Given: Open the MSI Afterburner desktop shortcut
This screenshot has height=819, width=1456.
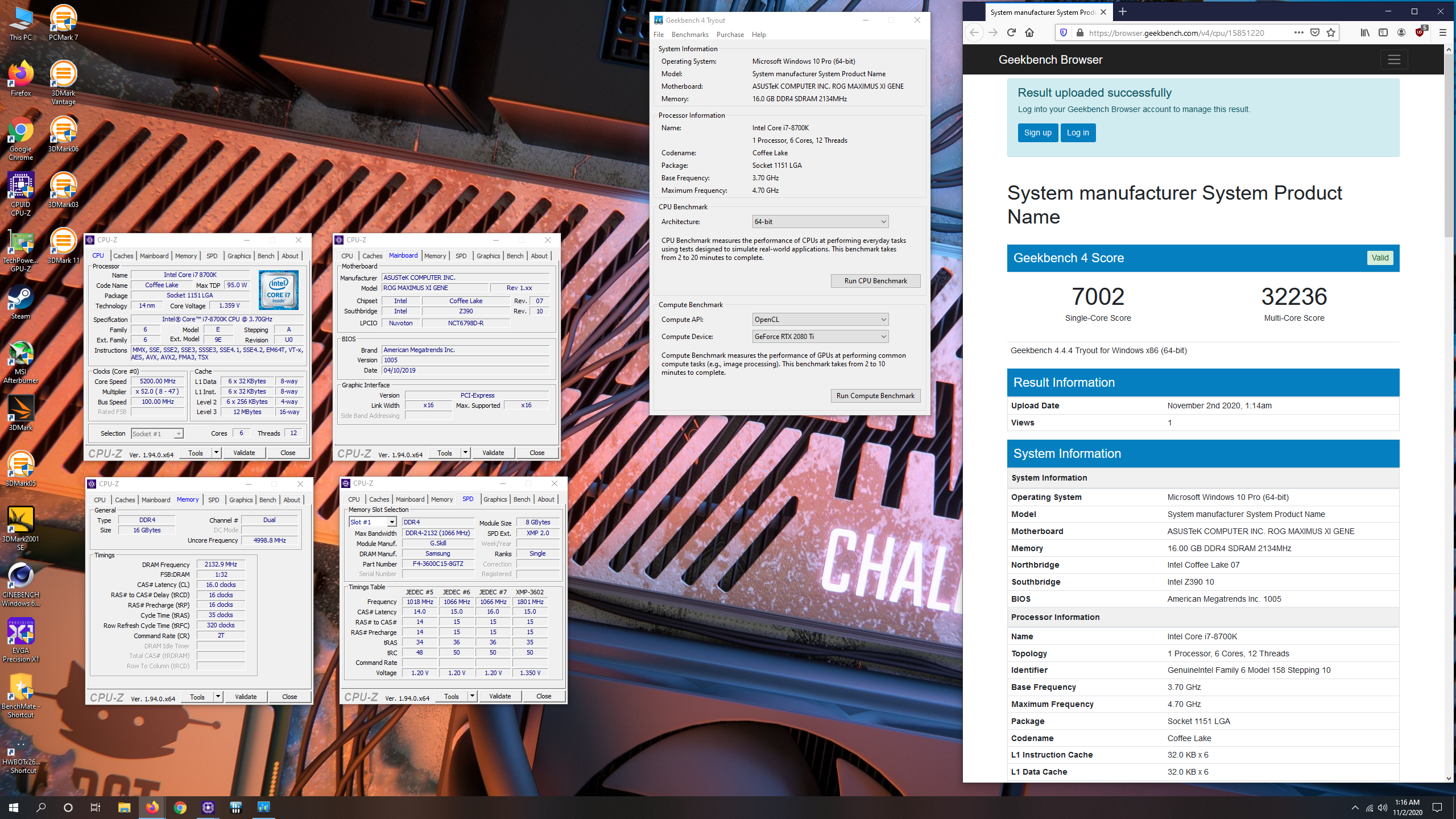Looking at the screenshot, I should click(x=20, y=362).
